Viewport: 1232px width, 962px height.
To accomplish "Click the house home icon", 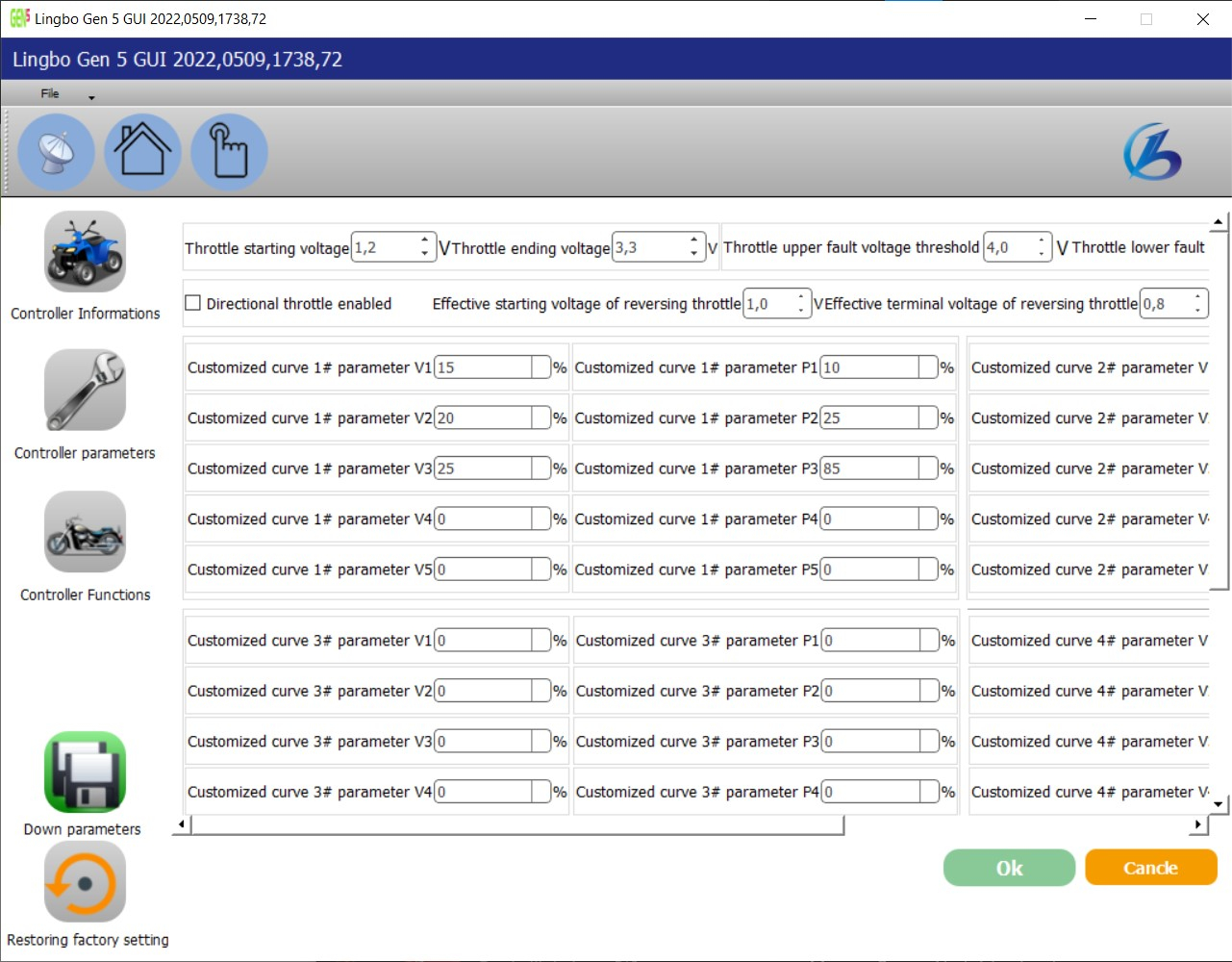I will coord(142,152).
